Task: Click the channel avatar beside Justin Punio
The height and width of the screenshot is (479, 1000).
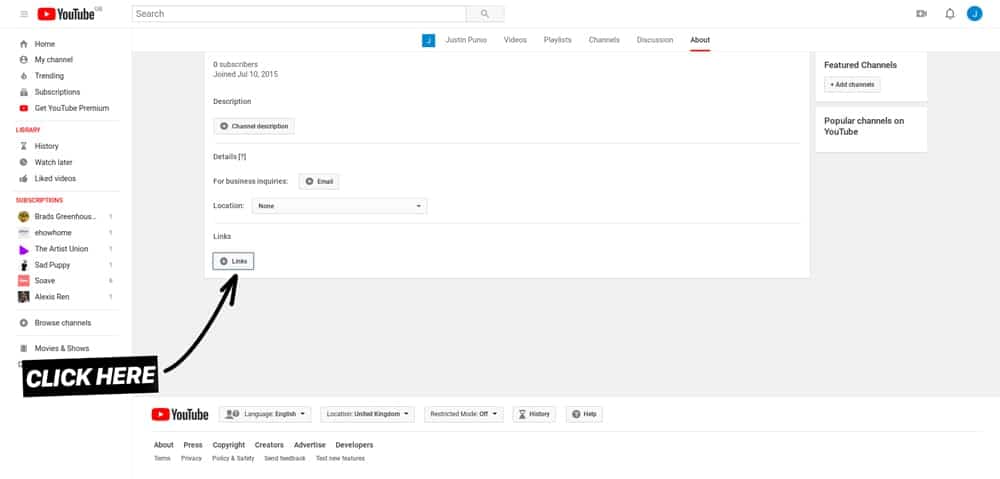Action: (x=429, y=40)
